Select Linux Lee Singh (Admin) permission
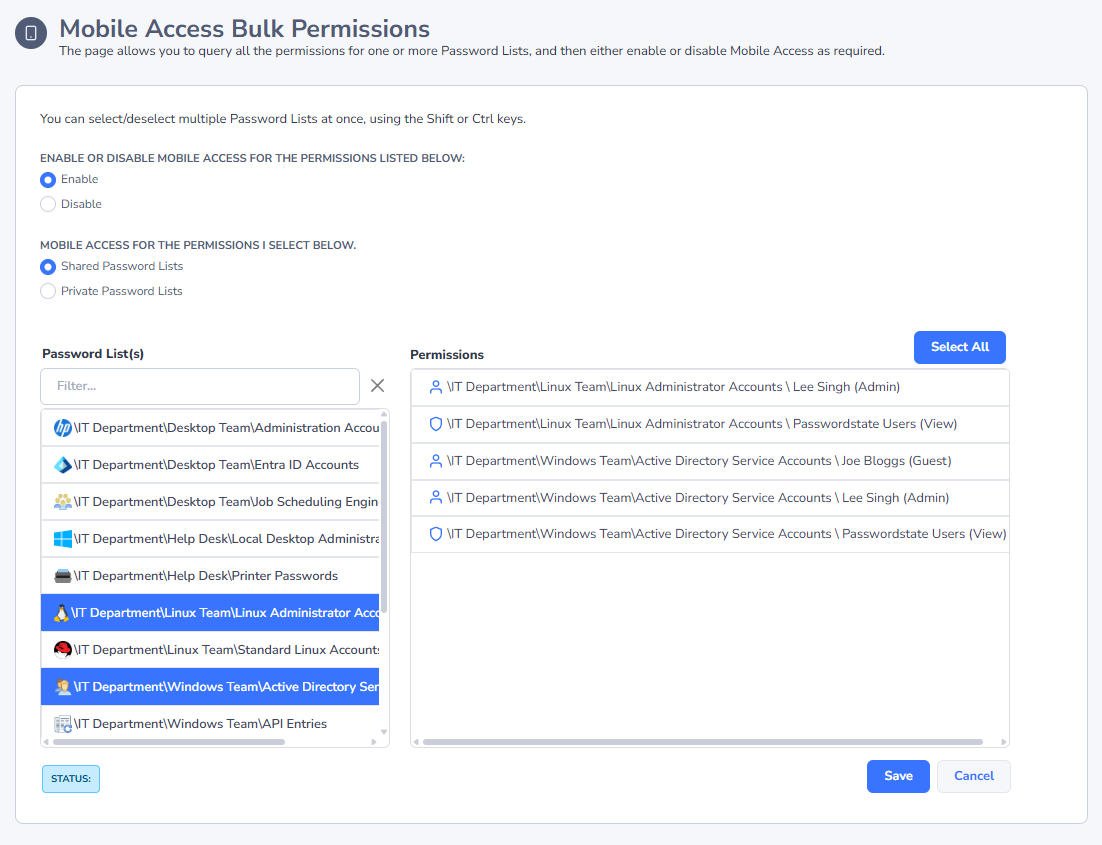Screen dimensions: 1102x845 point(710,387)
